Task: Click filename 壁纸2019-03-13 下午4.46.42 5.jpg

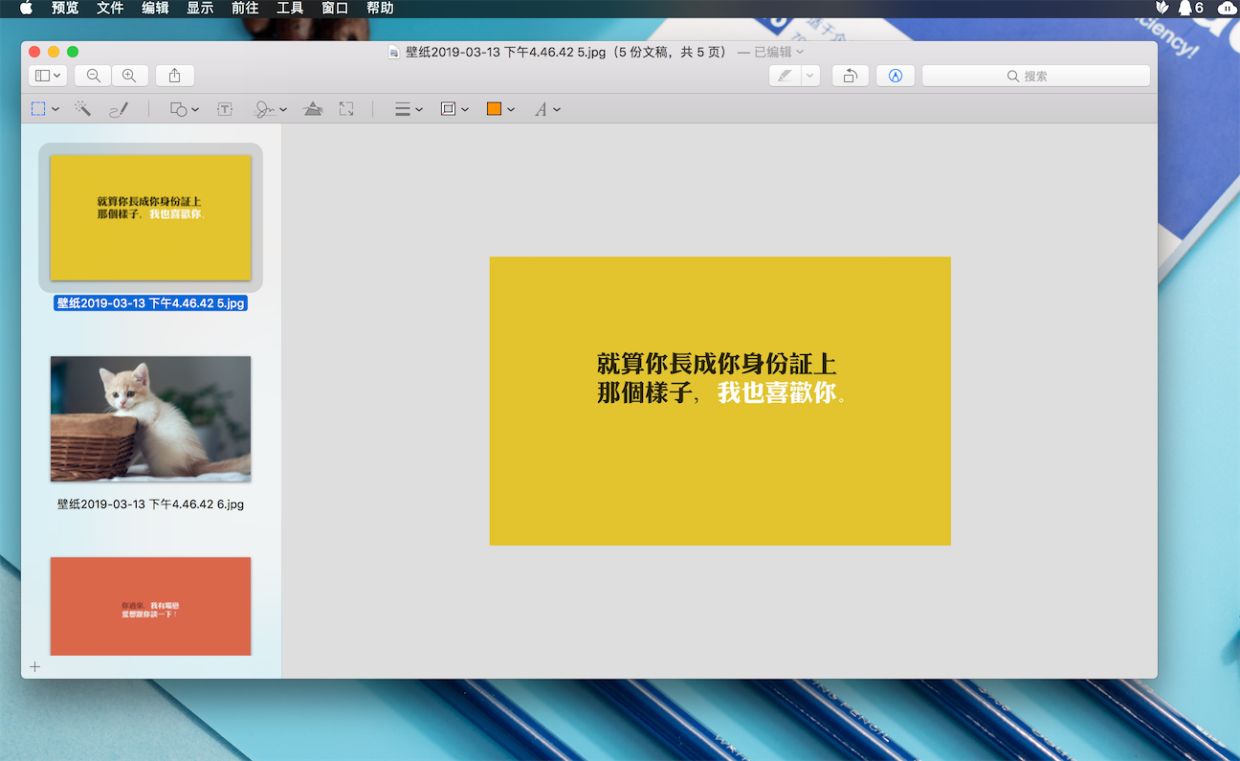Action: point(151,303)
